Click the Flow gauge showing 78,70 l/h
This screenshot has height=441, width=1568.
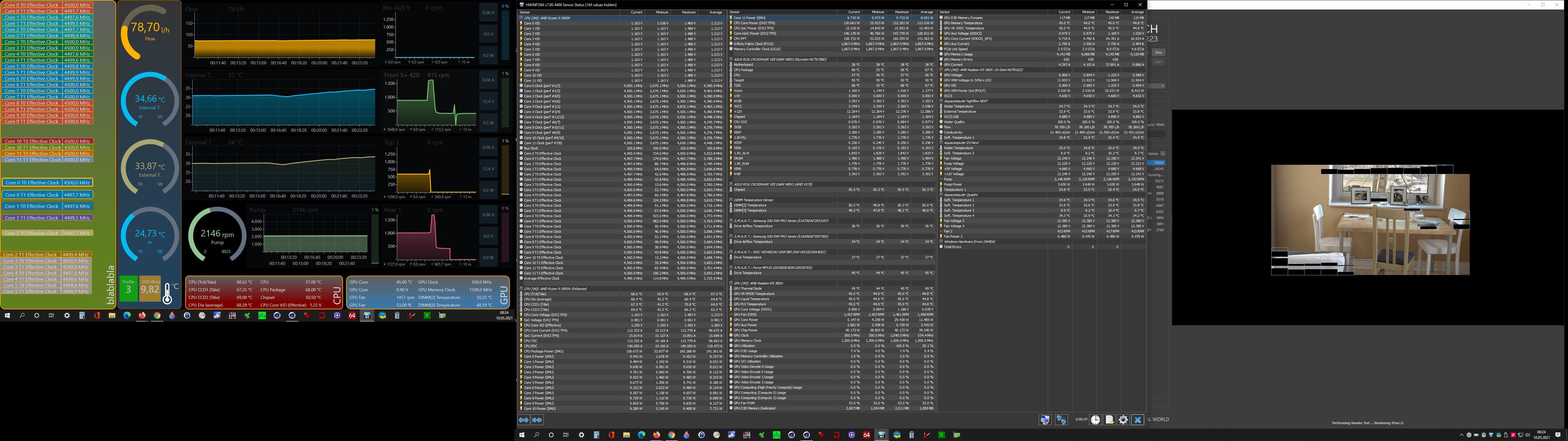(149, 33)
